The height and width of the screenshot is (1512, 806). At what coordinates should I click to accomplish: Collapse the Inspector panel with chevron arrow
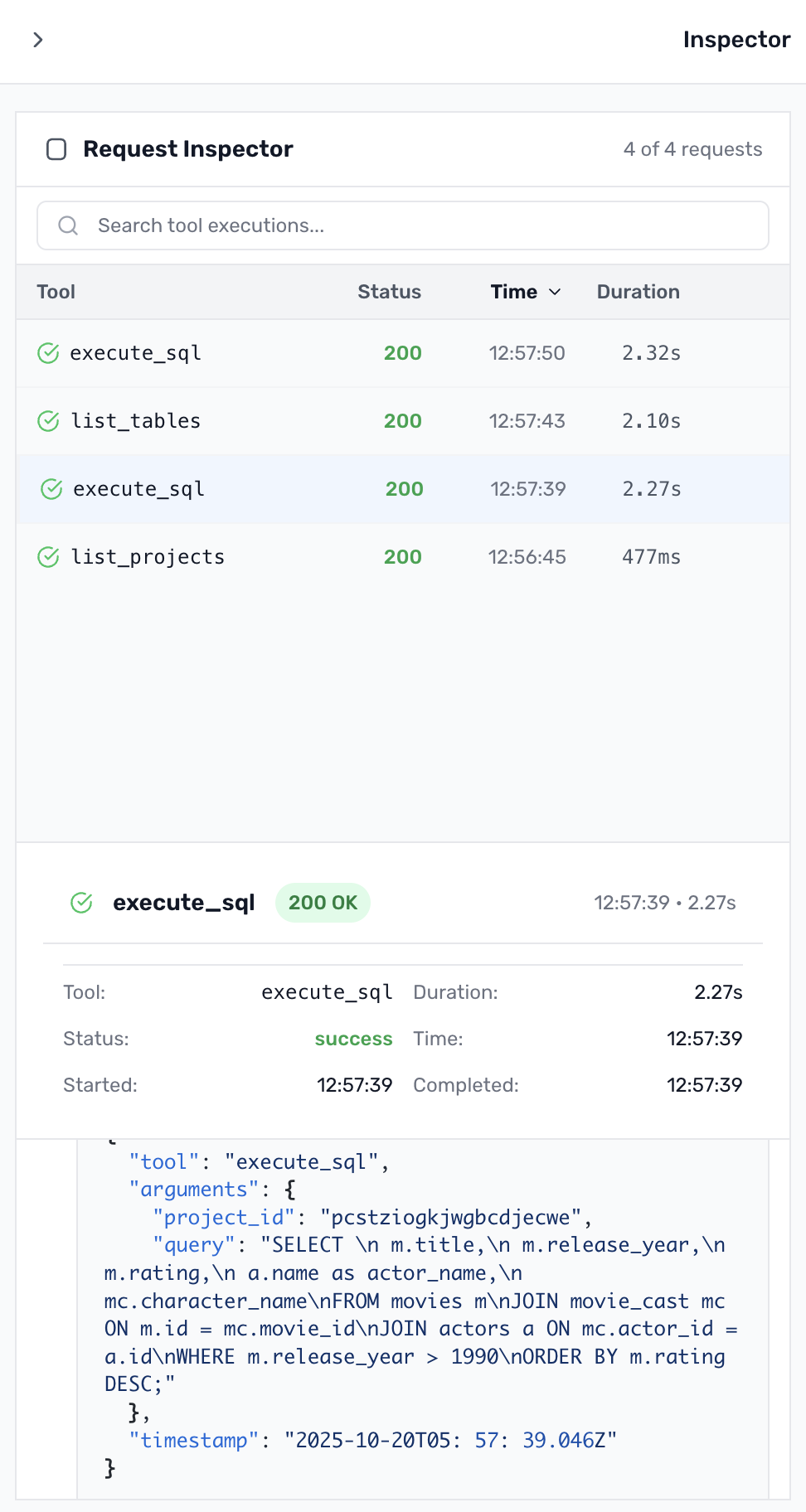pyautogui.click(x=37, y=40)
